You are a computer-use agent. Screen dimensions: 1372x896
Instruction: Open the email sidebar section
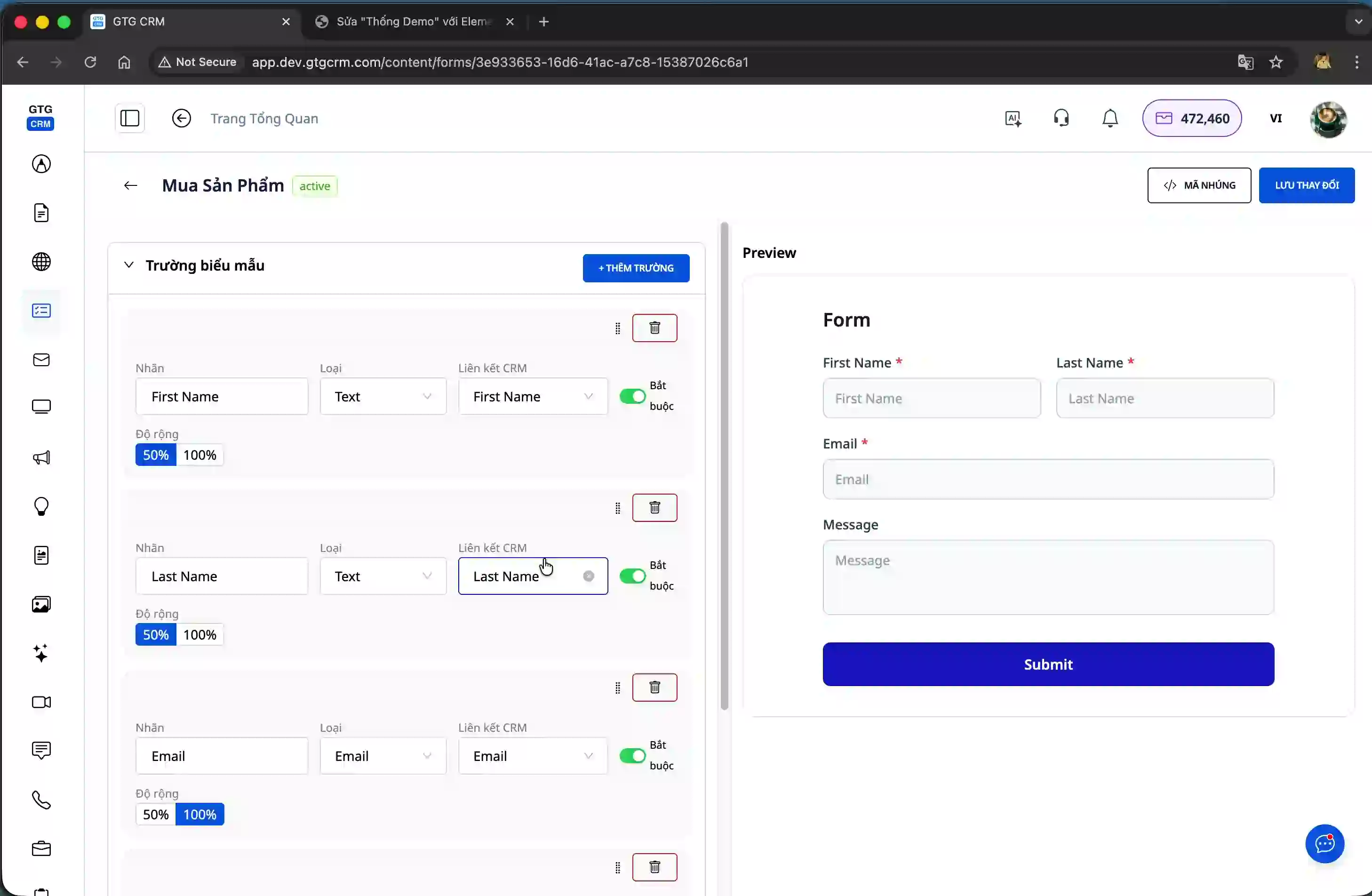pos(41,360)
